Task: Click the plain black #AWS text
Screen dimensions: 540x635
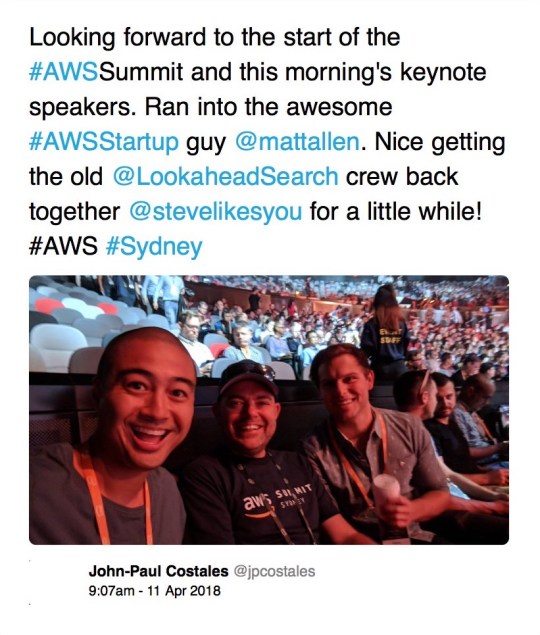Action: point(63,247)
